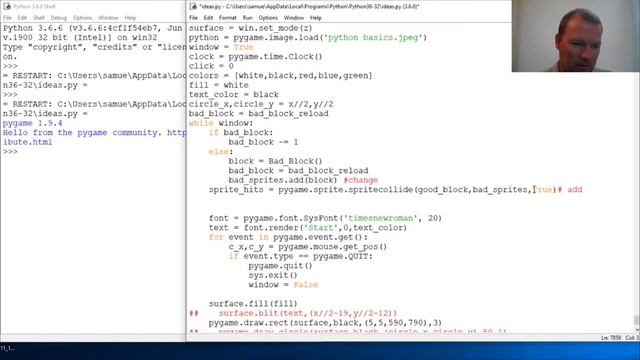This screenshot has width=640, height=360.
Task: Click 'block = Bad_Block()' line
Action: [x=276, y=161]
